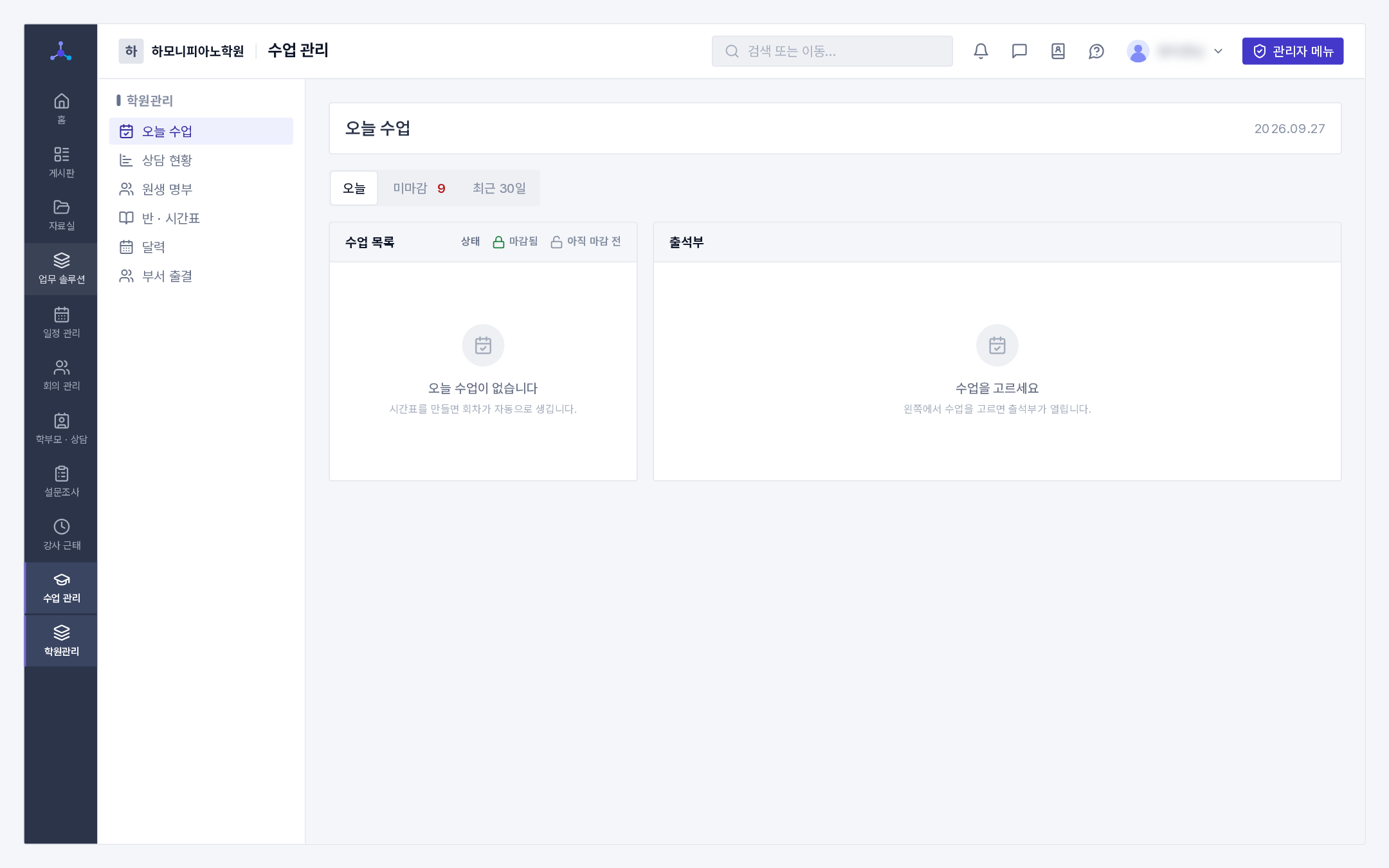Open notifications bell icon
Image resolution: width=1389 pixels, height=868 pixels.
981,51
